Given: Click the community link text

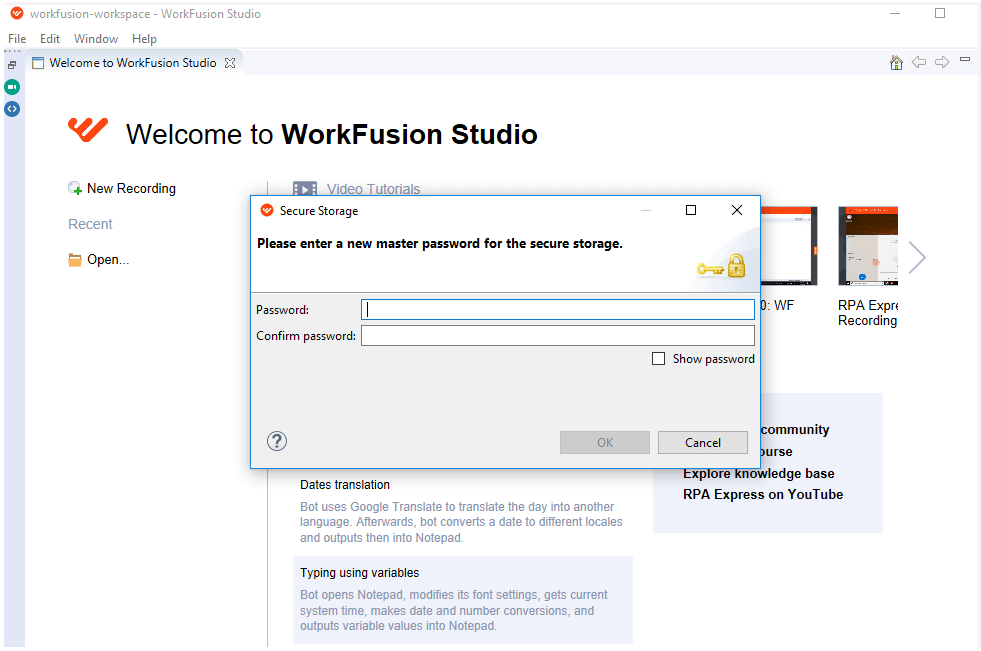Looking at the screenshot, I should point(795,430).
